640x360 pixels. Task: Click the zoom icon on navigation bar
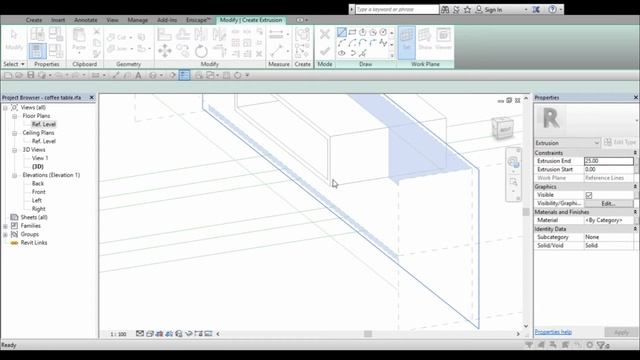513,182
